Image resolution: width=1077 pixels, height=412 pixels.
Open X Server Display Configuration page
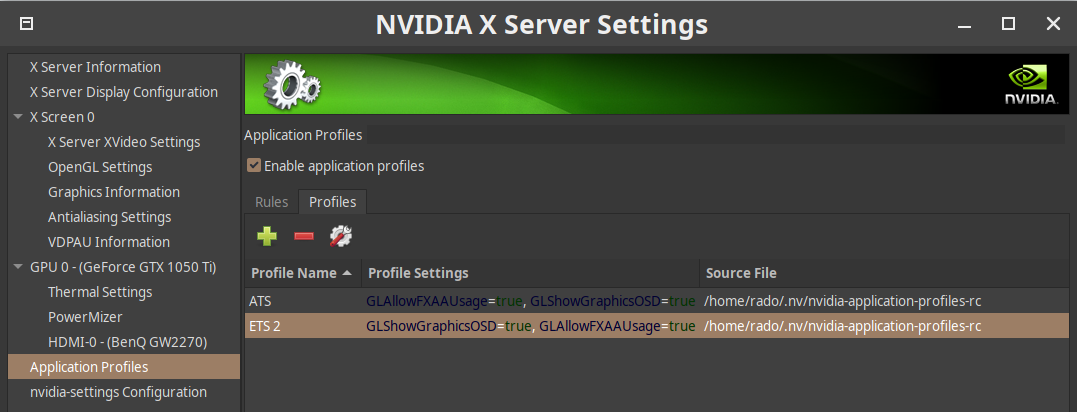click(124, 92)
